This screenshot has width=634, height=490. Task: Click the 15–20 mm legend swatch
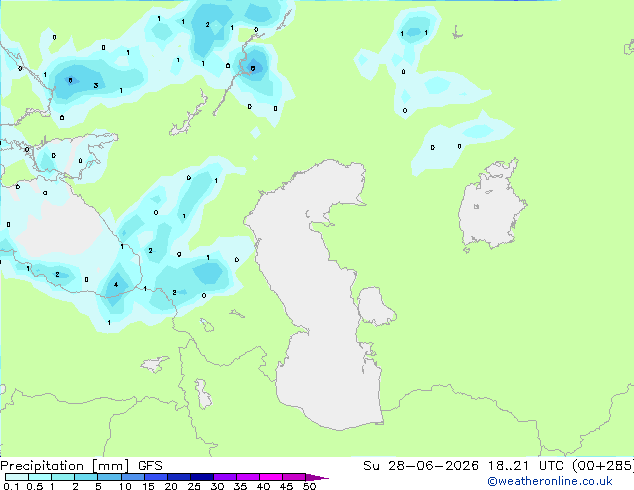pos(156,477)
